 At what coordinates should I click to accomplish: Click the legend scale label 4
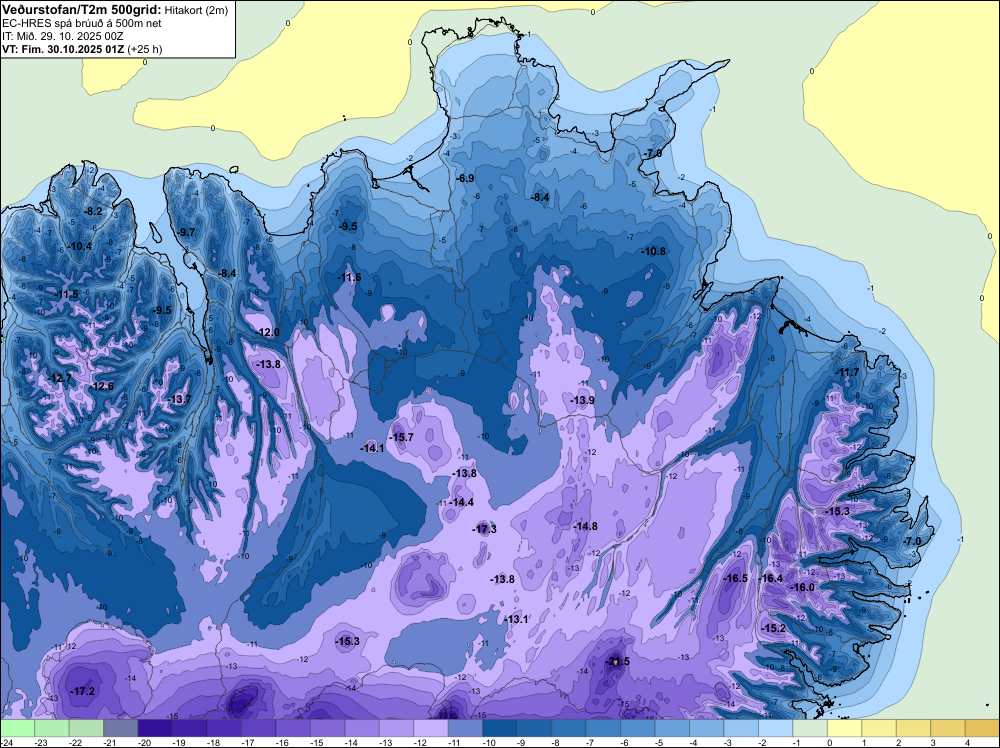pos(967,742)
